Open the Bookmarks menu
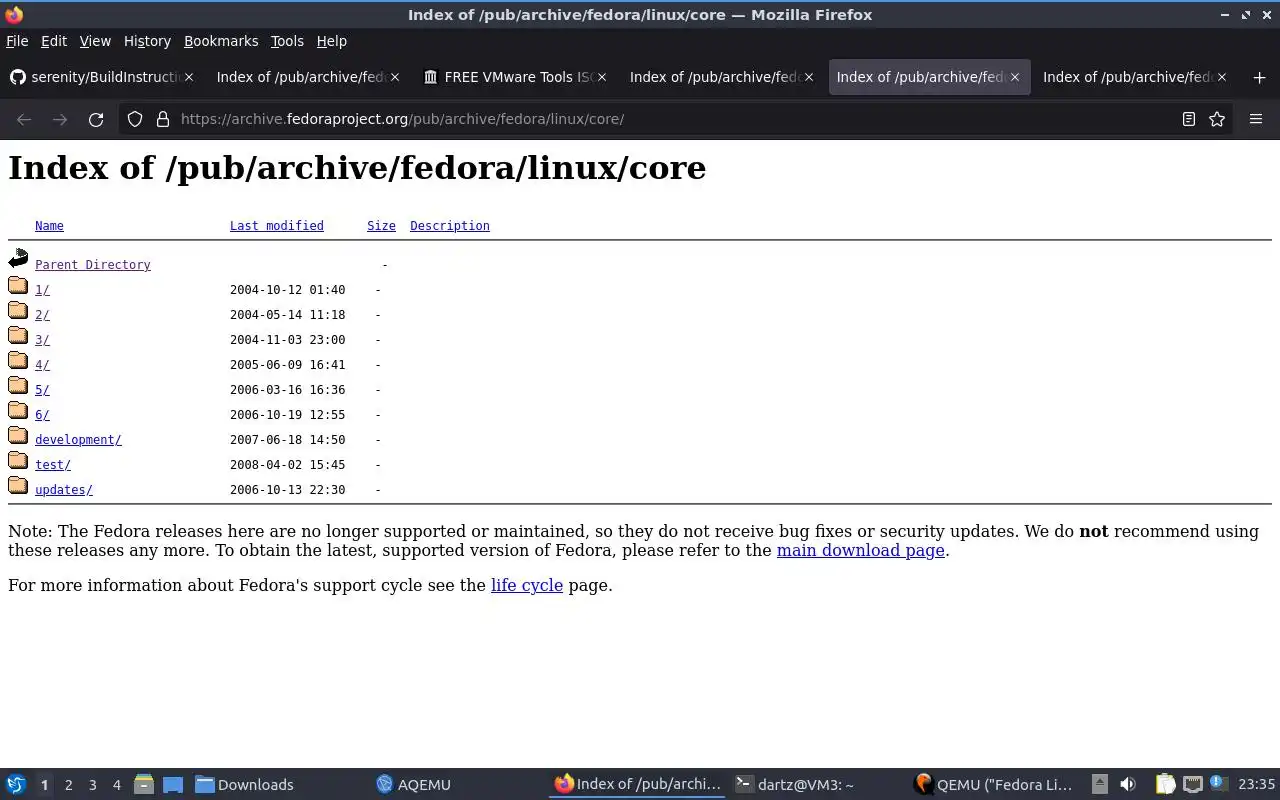The height and width of the screenshot is (800, 1280). point(221,41)
